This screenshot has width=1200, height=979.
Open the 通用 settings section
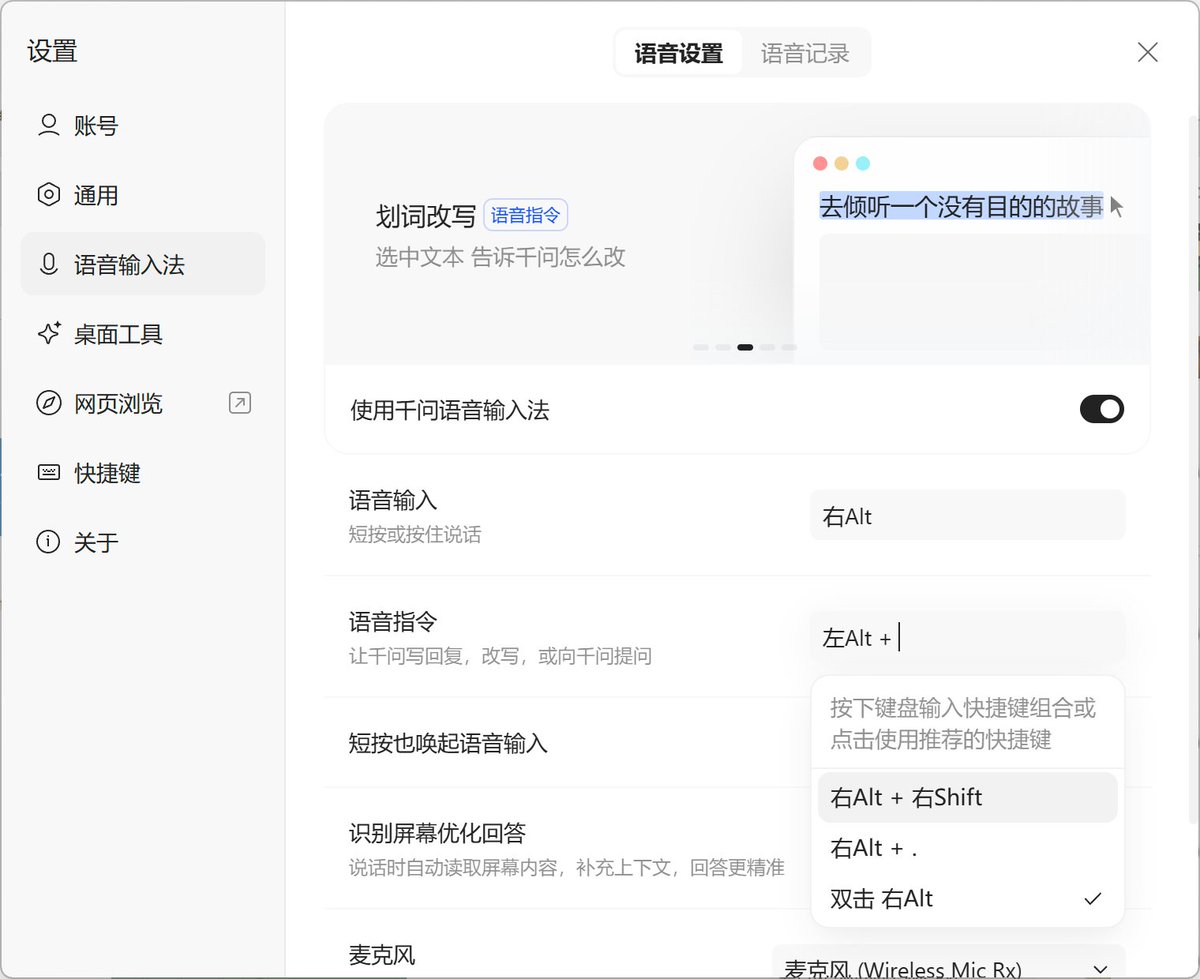pyautogui.click(x=143, y=195)
